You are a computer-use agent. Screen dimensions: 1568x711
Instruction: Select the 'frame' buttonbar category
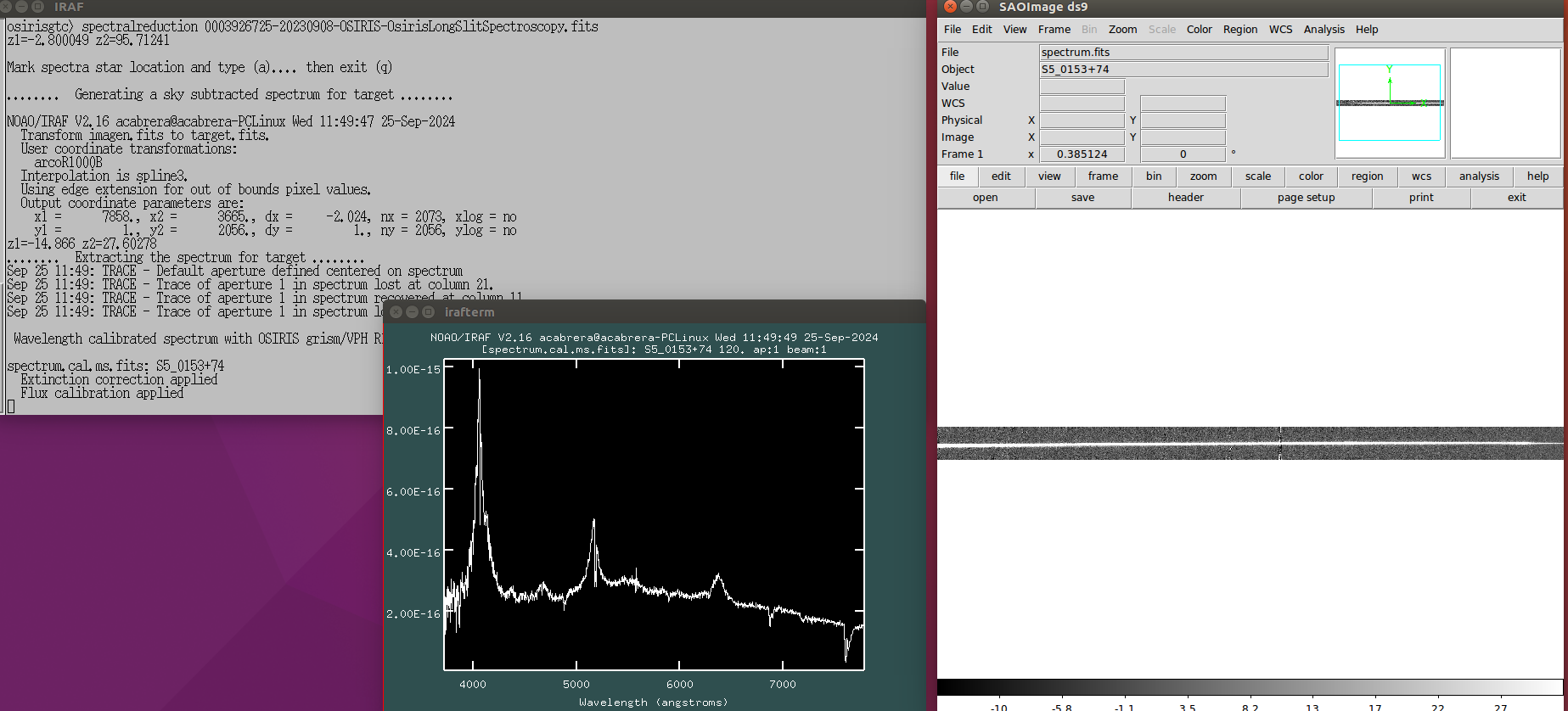[x=1103, y=176]
